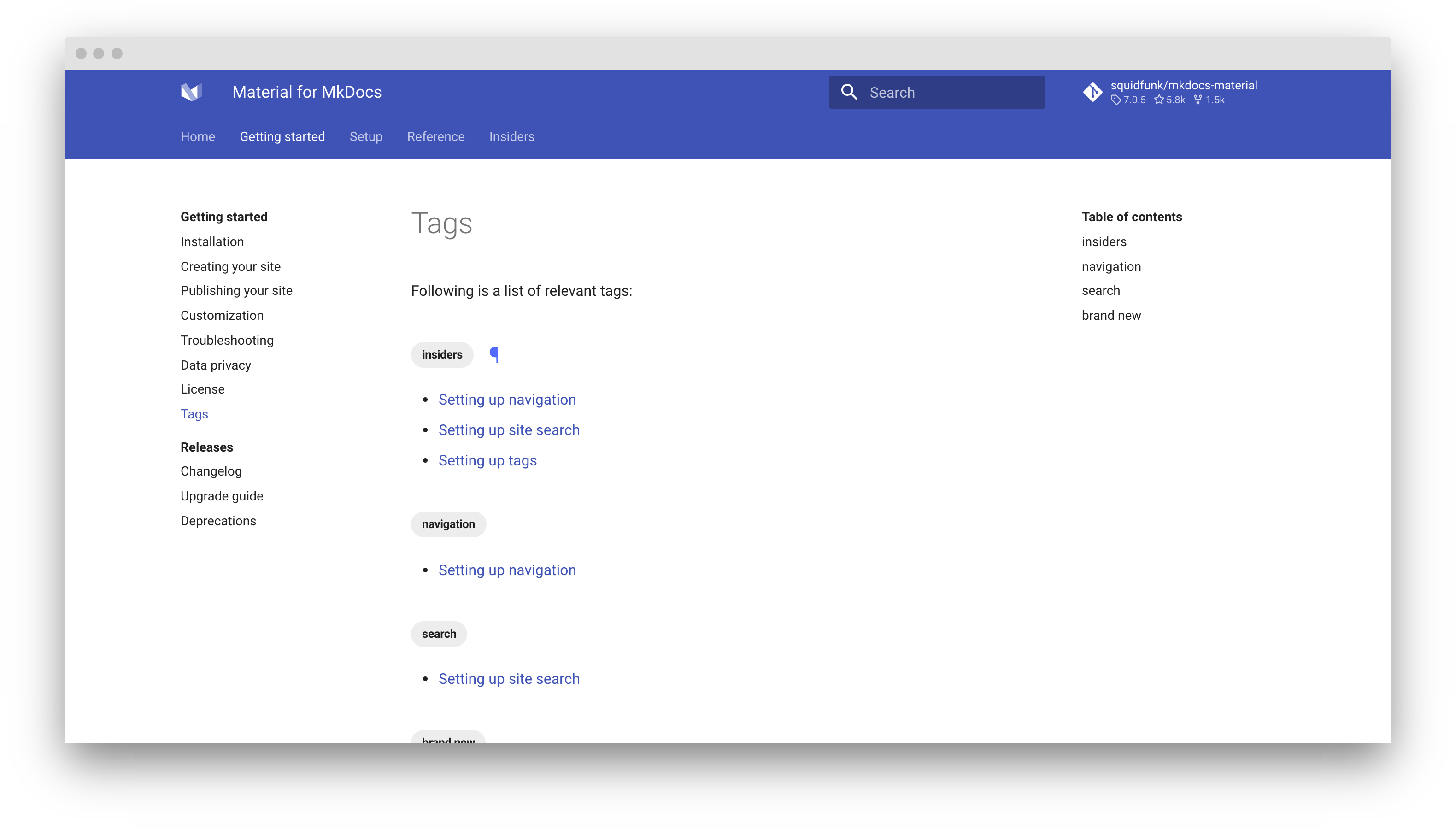This screenshot has width=1456, height=835.
Task: Go to the Reference tab
Action: tap(436, 136)
